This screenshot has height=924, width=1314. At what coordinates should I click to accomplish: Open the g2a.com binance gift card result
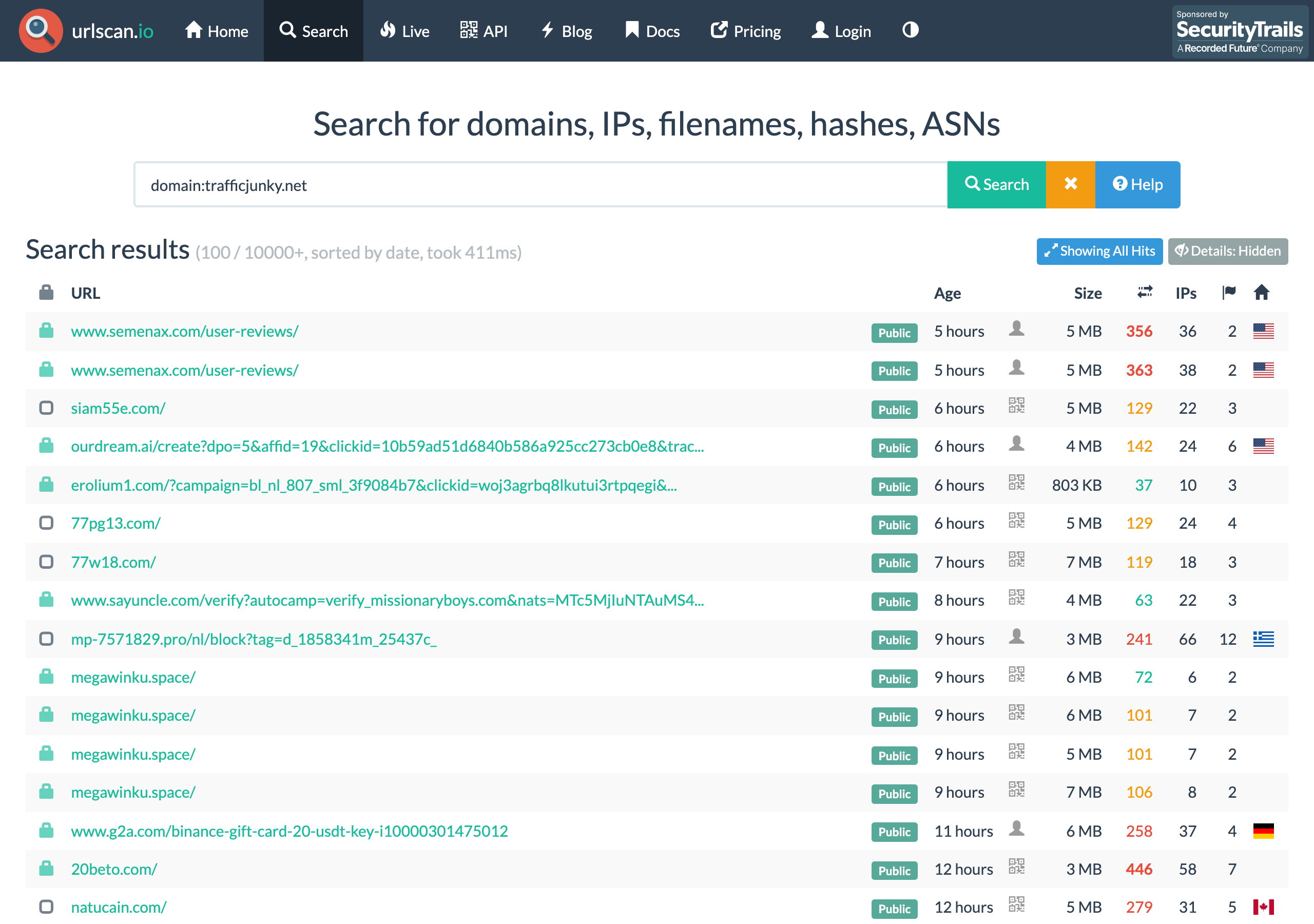click(x=289, y=831)
